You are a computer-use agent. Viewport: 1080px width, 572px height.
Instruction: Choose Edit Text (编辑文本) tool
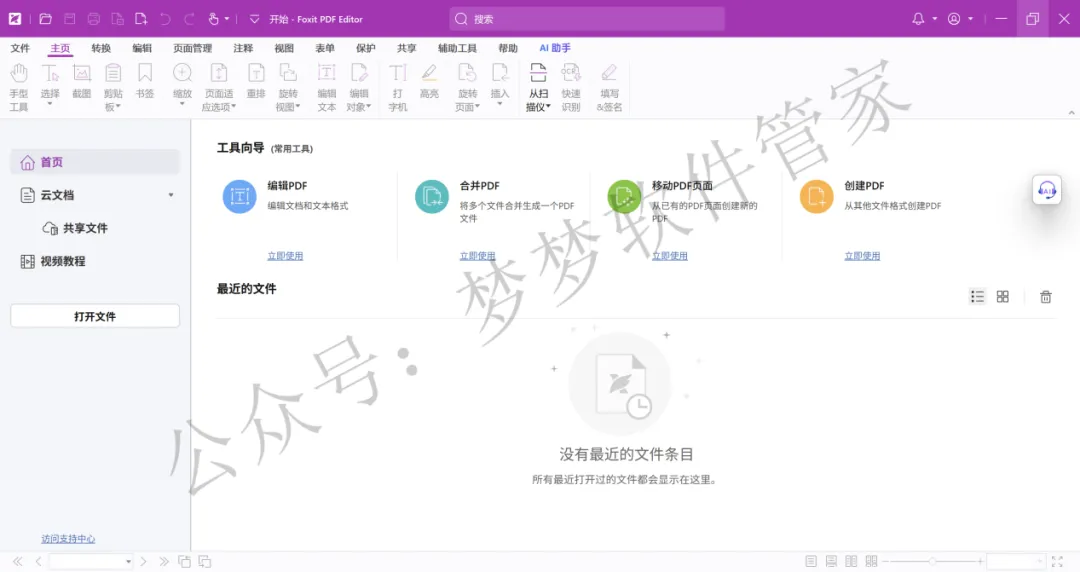coord(326,88)
